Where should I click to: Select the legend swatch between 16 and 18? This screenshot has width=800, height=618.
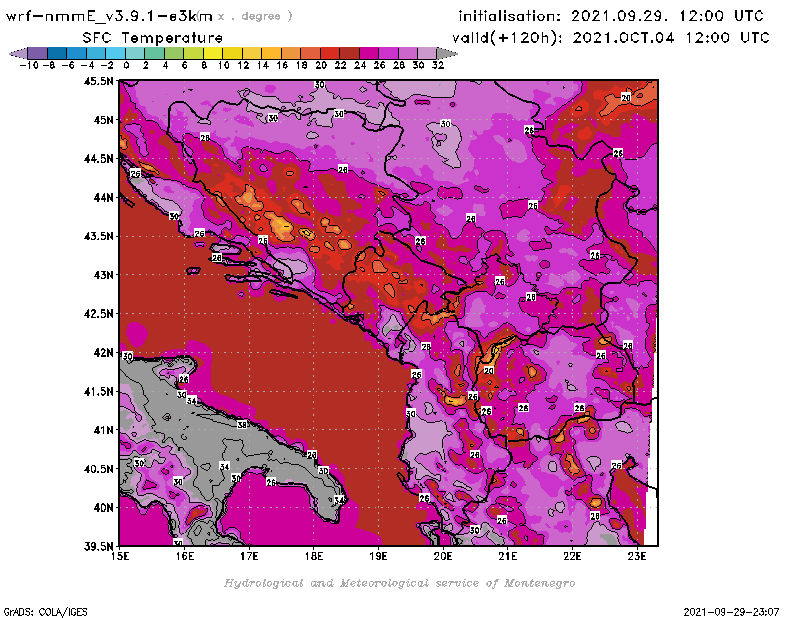[x=290, y=54]
